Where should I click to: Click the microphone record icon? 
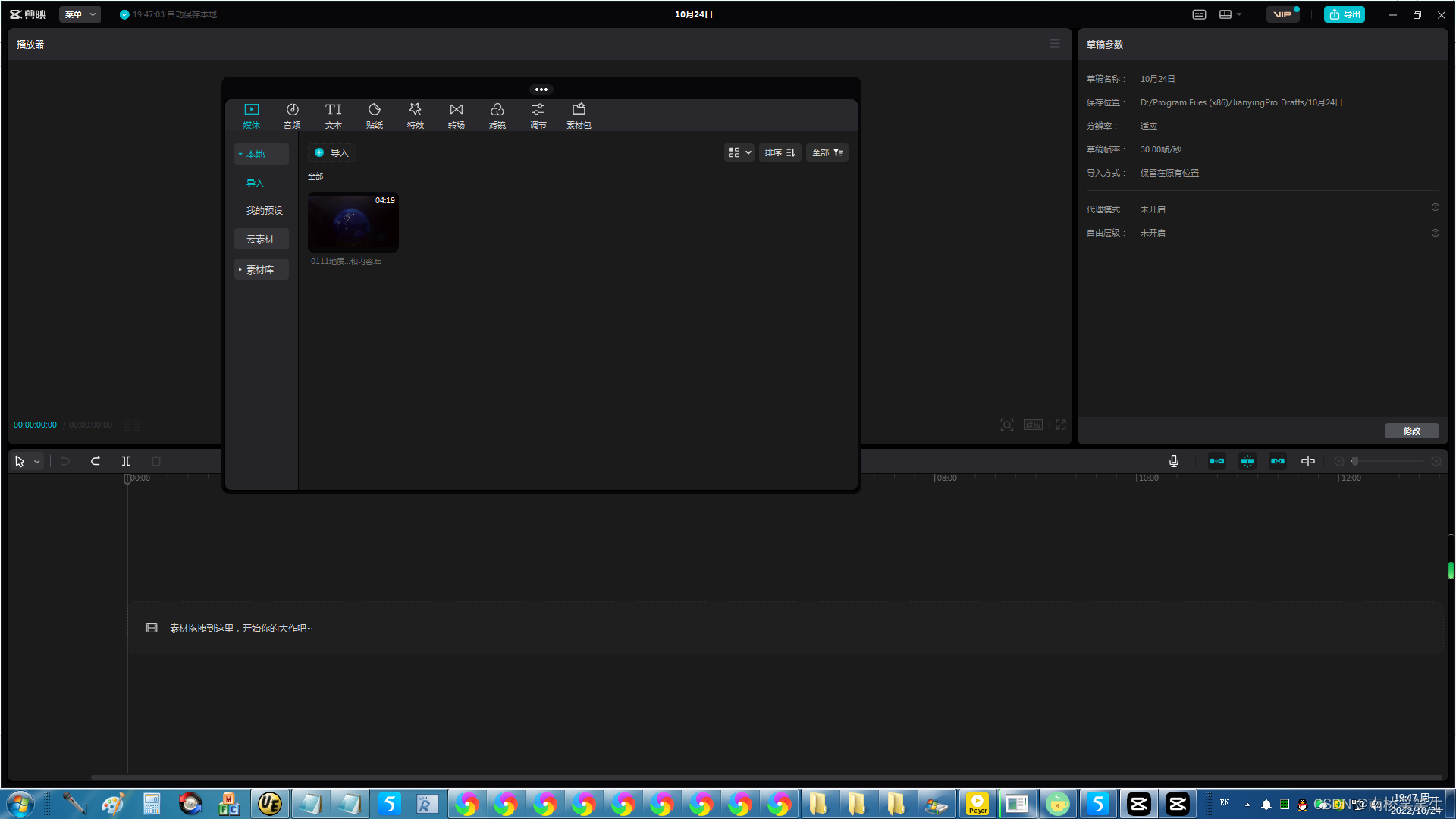point(1173,461)
